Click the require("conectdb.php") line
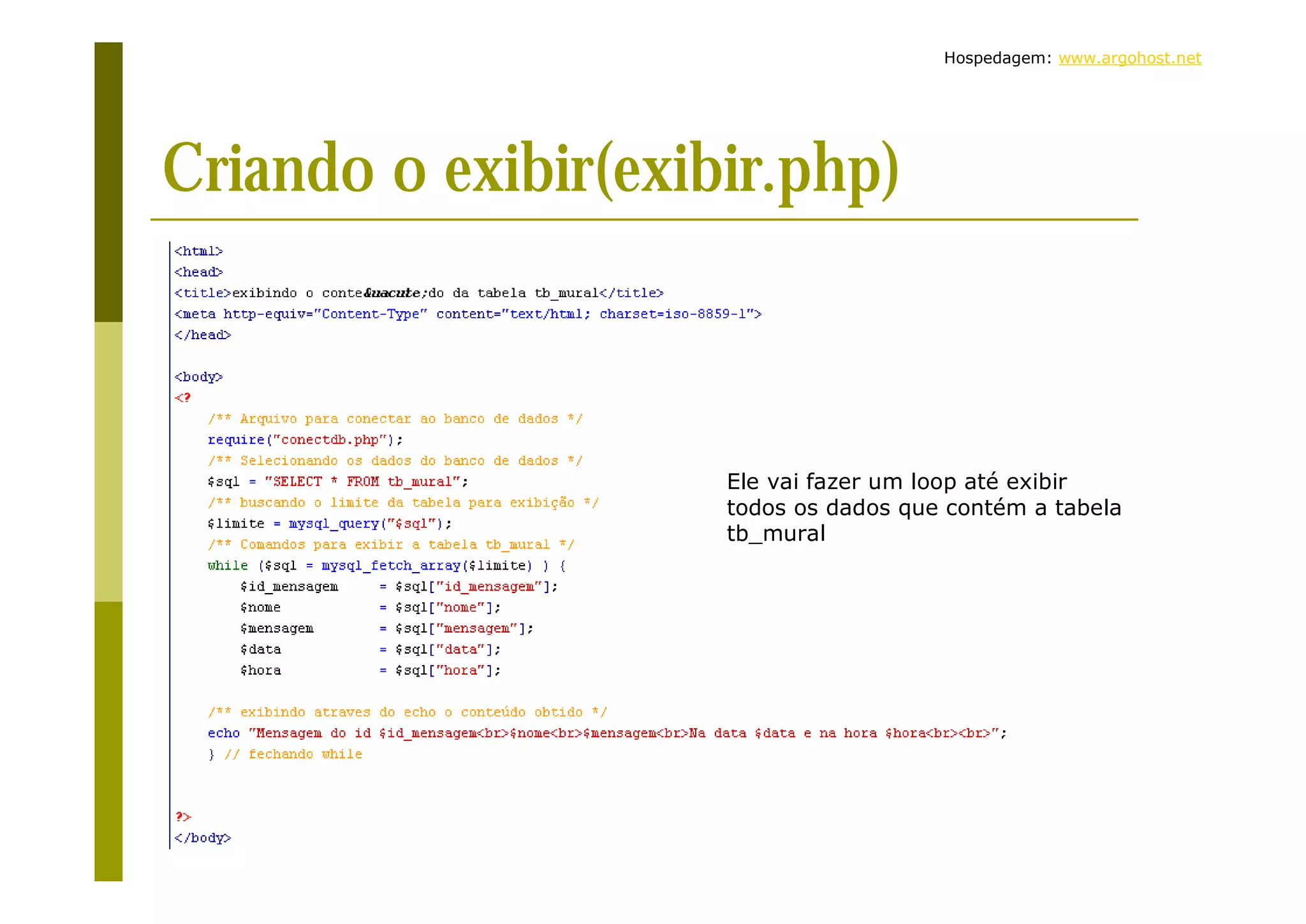This screenshot has height=924, width=1306. click(x=305, y=440)
